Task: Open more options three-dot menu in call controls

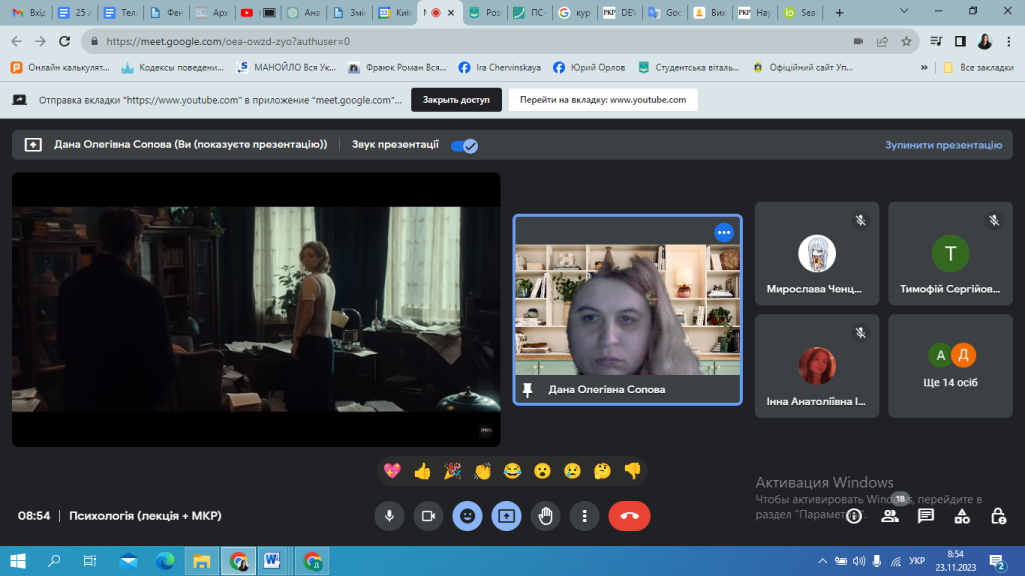Action: click(x=584, y=516)
